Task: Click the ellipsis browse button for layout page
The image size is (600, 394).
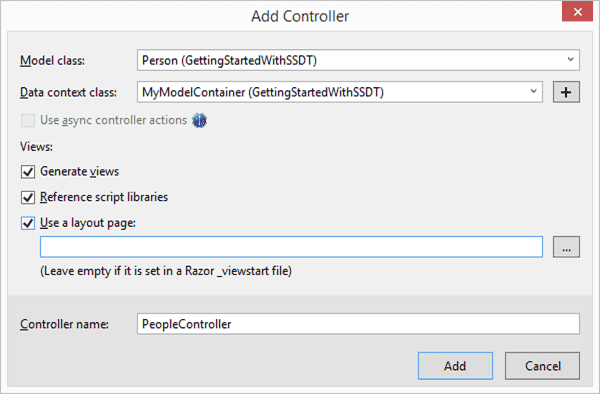Action: click(566, 247)
